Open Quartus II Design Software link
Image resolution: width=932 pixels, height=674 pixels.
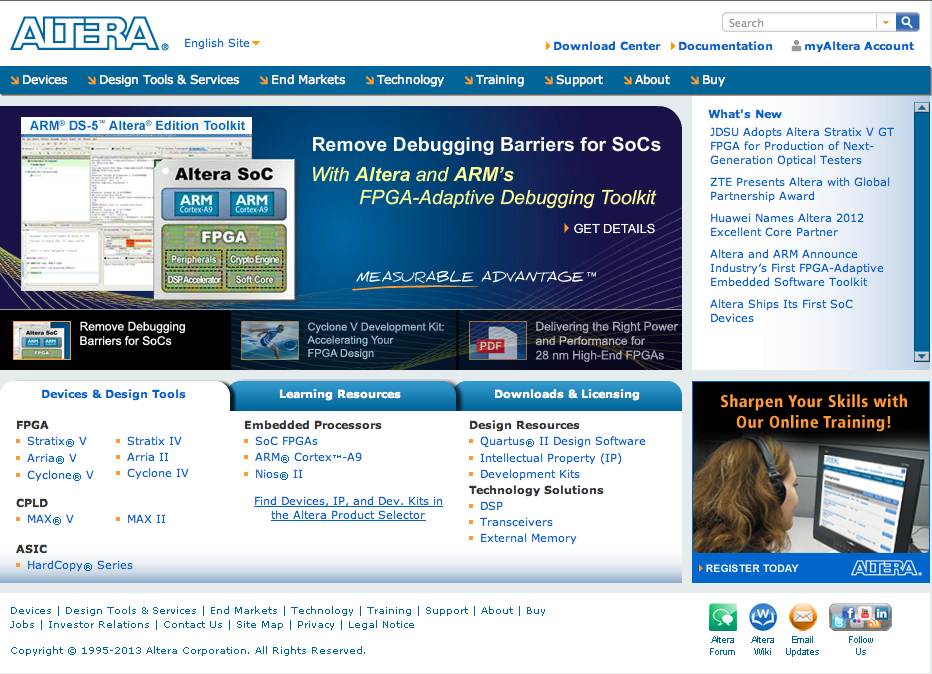pyautogui.click(x=563, y=441)
